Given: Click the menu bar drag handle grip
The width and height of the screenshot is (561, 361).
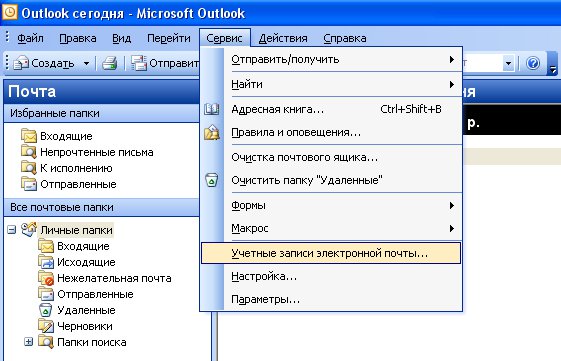Looking at the screenshot, I should pyautogui.click(x=7, y=37).
